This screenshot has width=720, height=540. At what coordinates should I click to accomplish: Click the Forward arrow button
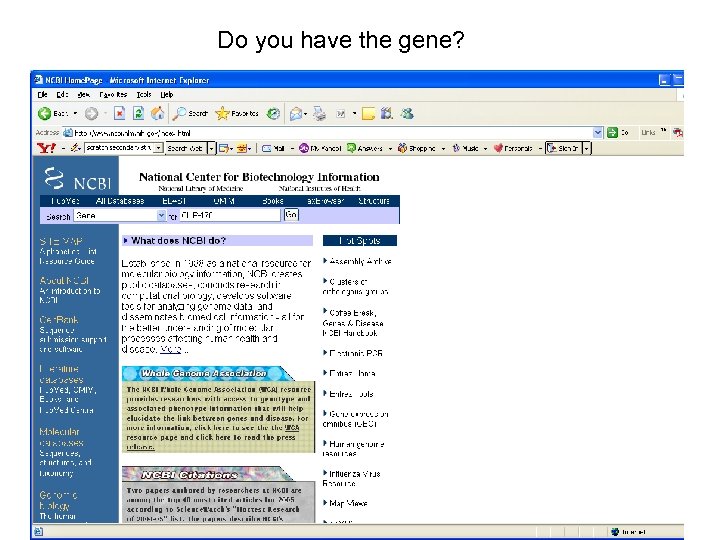[x=91, y=113]
